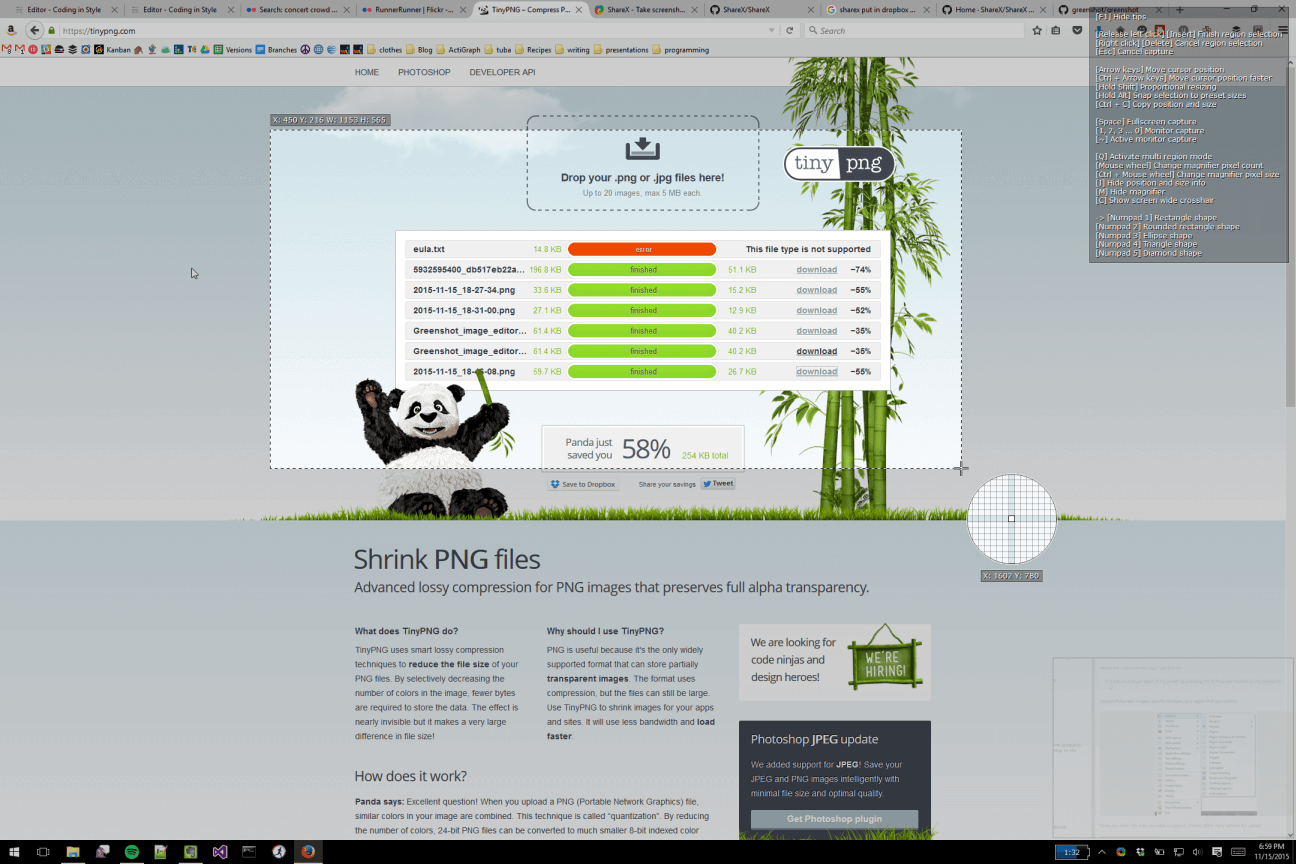The image size is (1296, 864).
Task: Download compressed 2015-11-15_18-27-34.png
Action: 816,290
